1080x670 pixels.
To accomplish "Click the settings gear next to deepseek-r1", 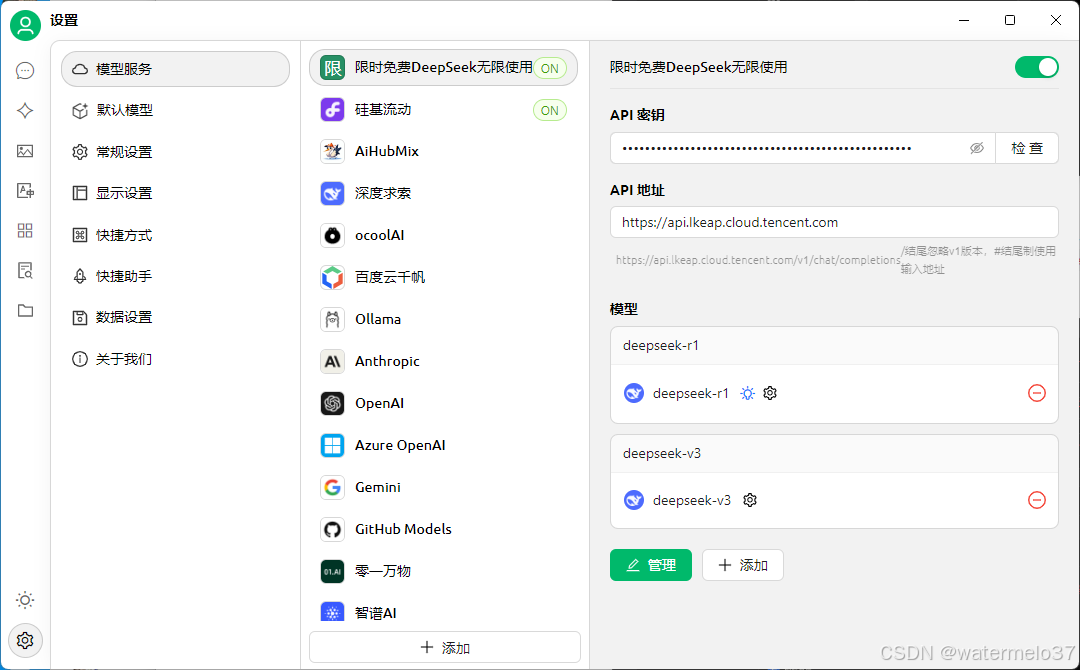I will tap(770, 393).
